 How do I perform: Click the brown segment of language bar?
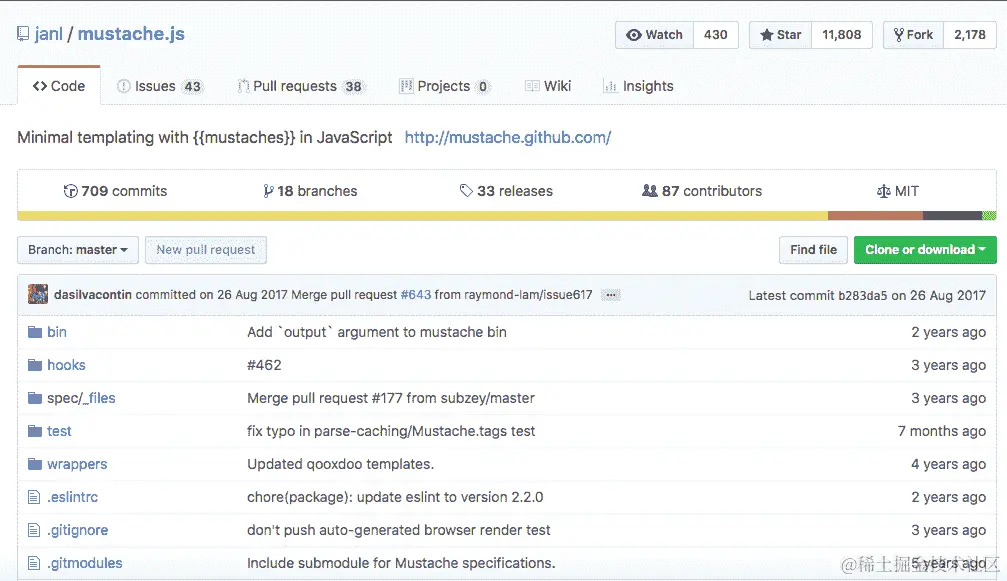tap(875, 216)
